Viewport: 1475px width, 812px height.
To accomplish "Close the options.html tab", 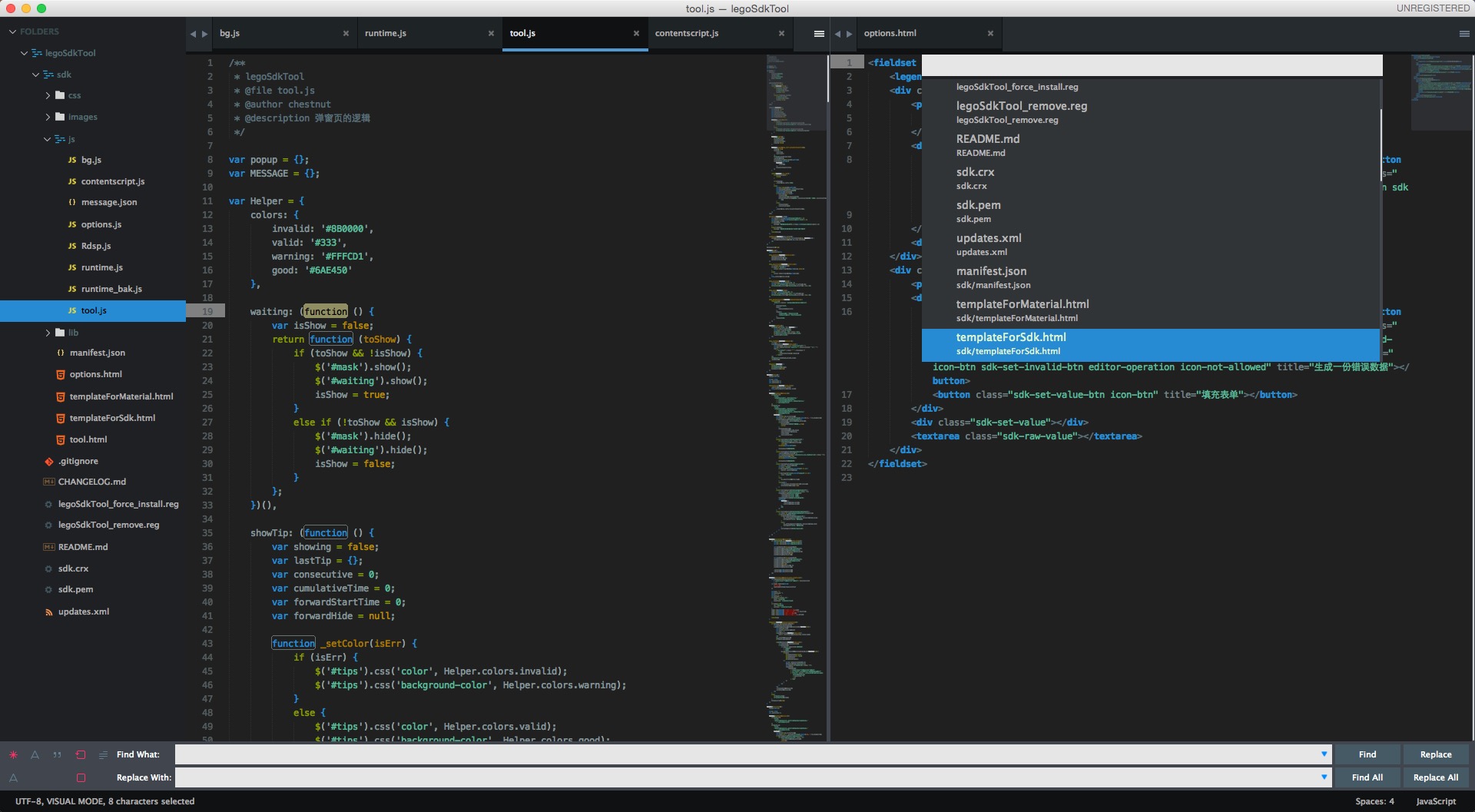I will (990, 33).
